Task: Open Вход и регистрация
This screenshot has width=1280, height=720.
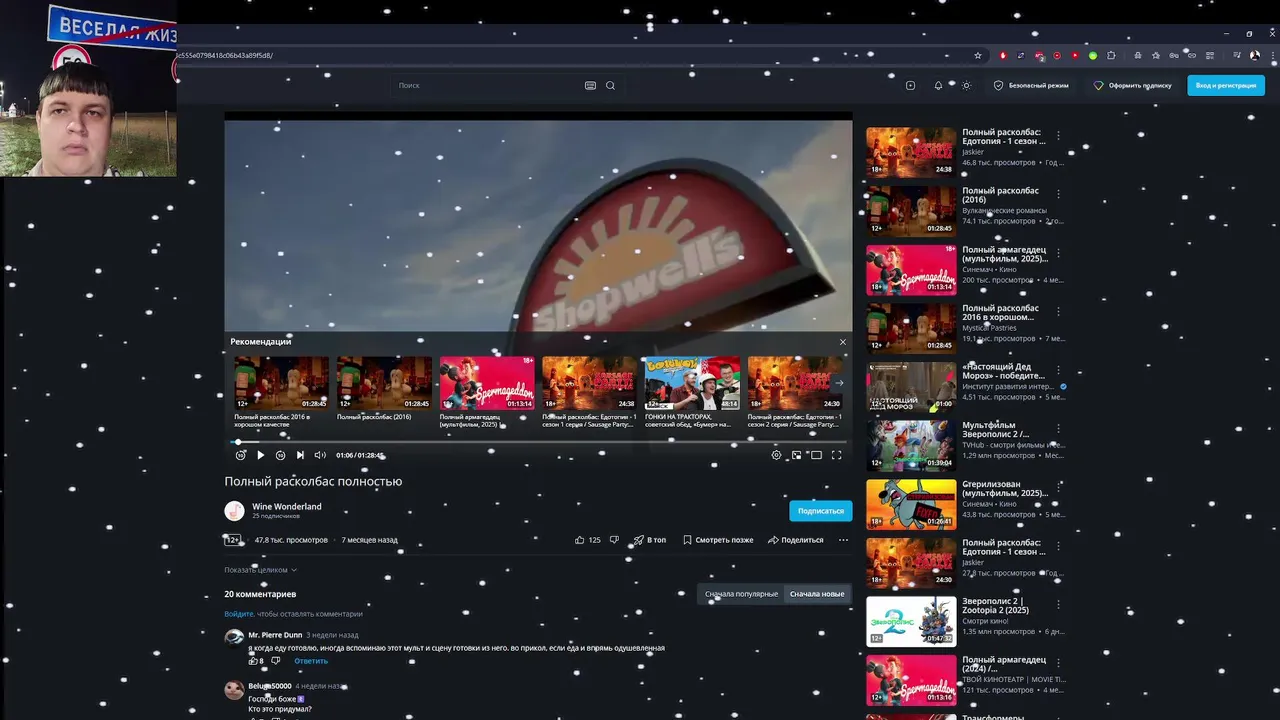Action: pyautogui.click(x=1226, y=85)
